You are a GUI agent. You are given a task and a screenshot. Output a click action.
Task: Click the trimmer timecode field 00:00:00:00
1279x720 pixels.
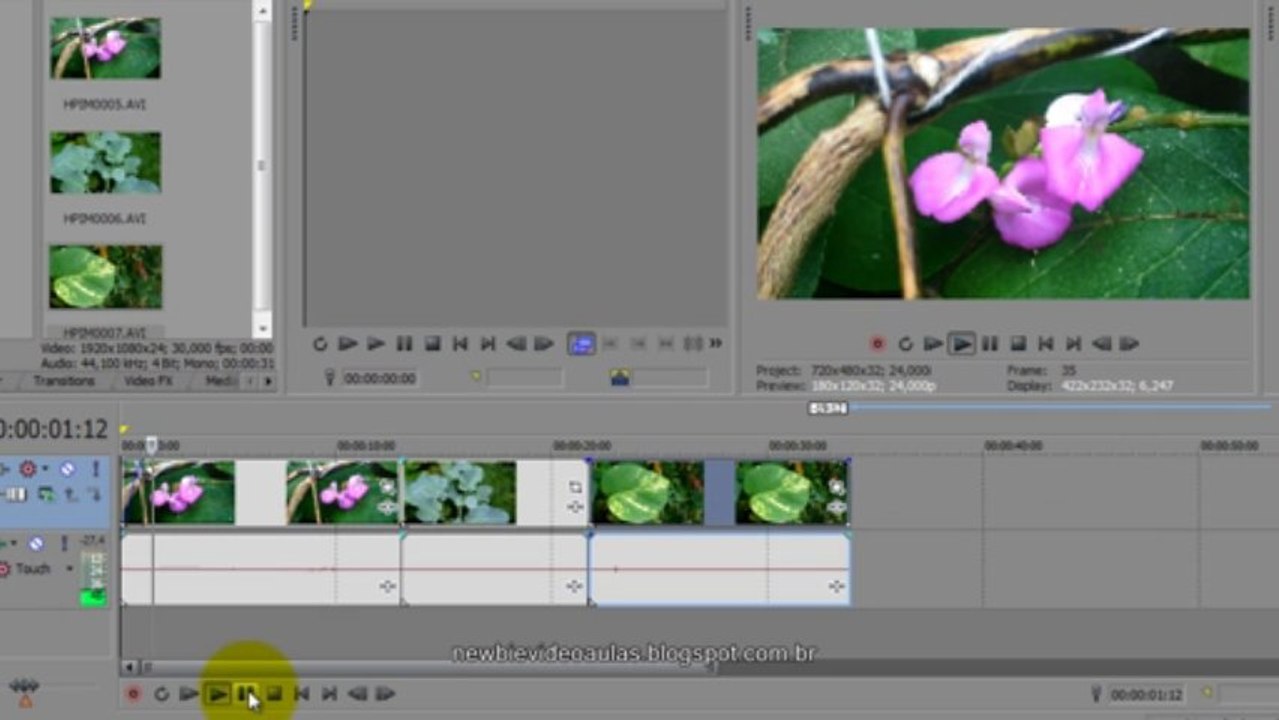click(x=379, y=378)
